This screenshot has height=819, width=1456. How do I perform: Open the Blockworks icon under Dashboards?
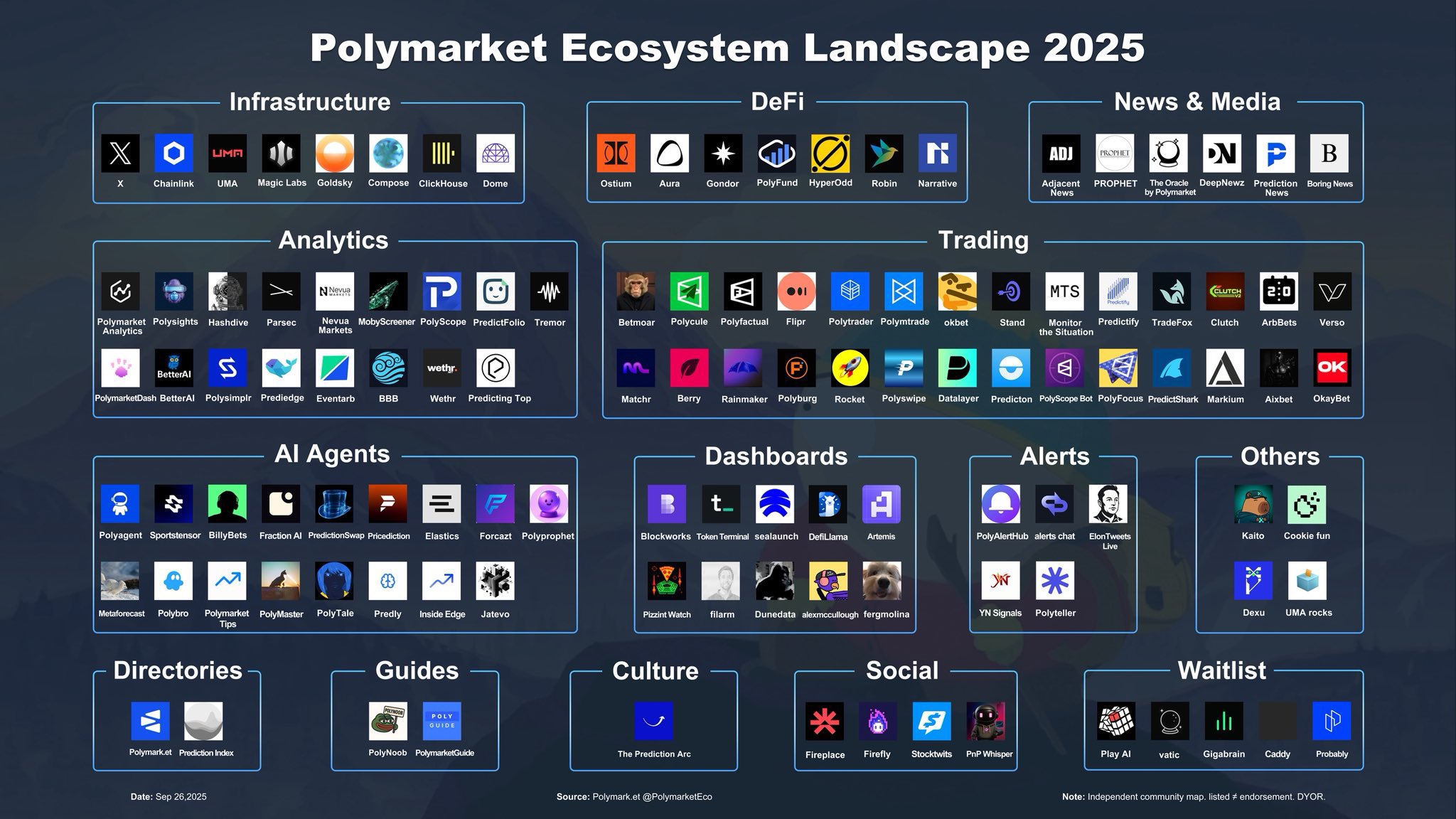(x=665, y=505)
